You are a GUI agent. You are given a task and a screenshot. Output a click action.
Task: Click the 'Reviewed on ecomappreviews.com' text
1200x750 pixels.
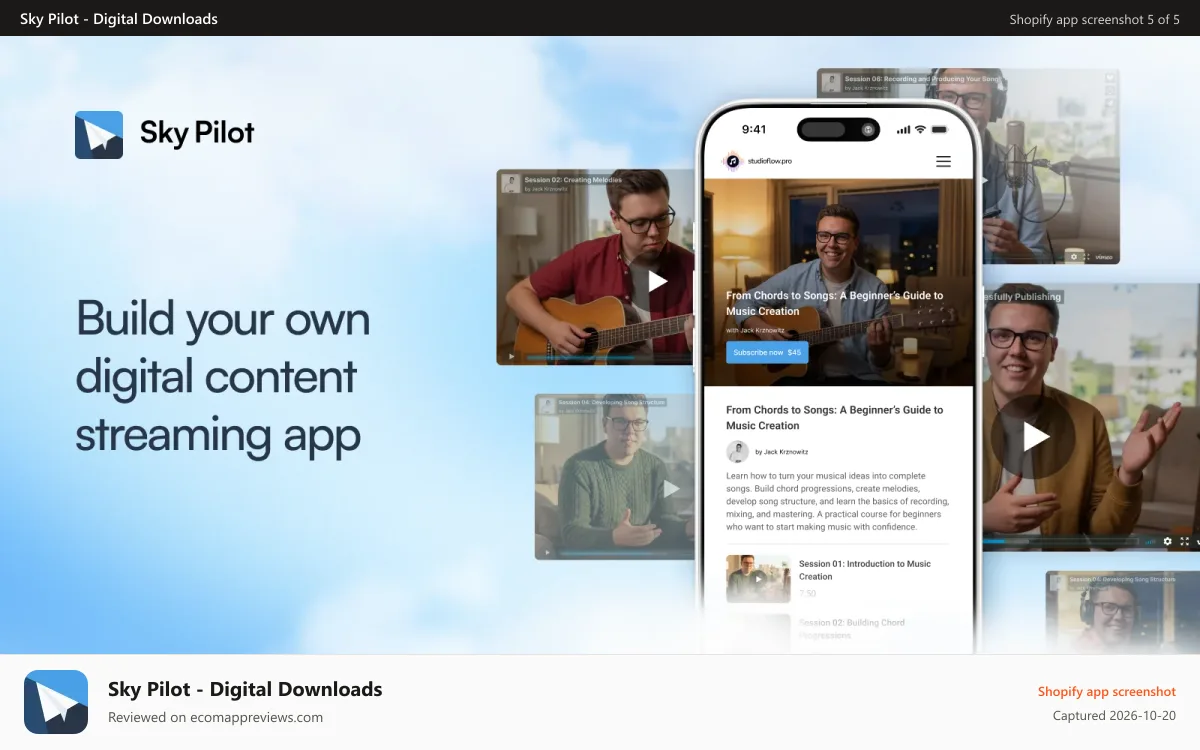click(x=215, y=717)
